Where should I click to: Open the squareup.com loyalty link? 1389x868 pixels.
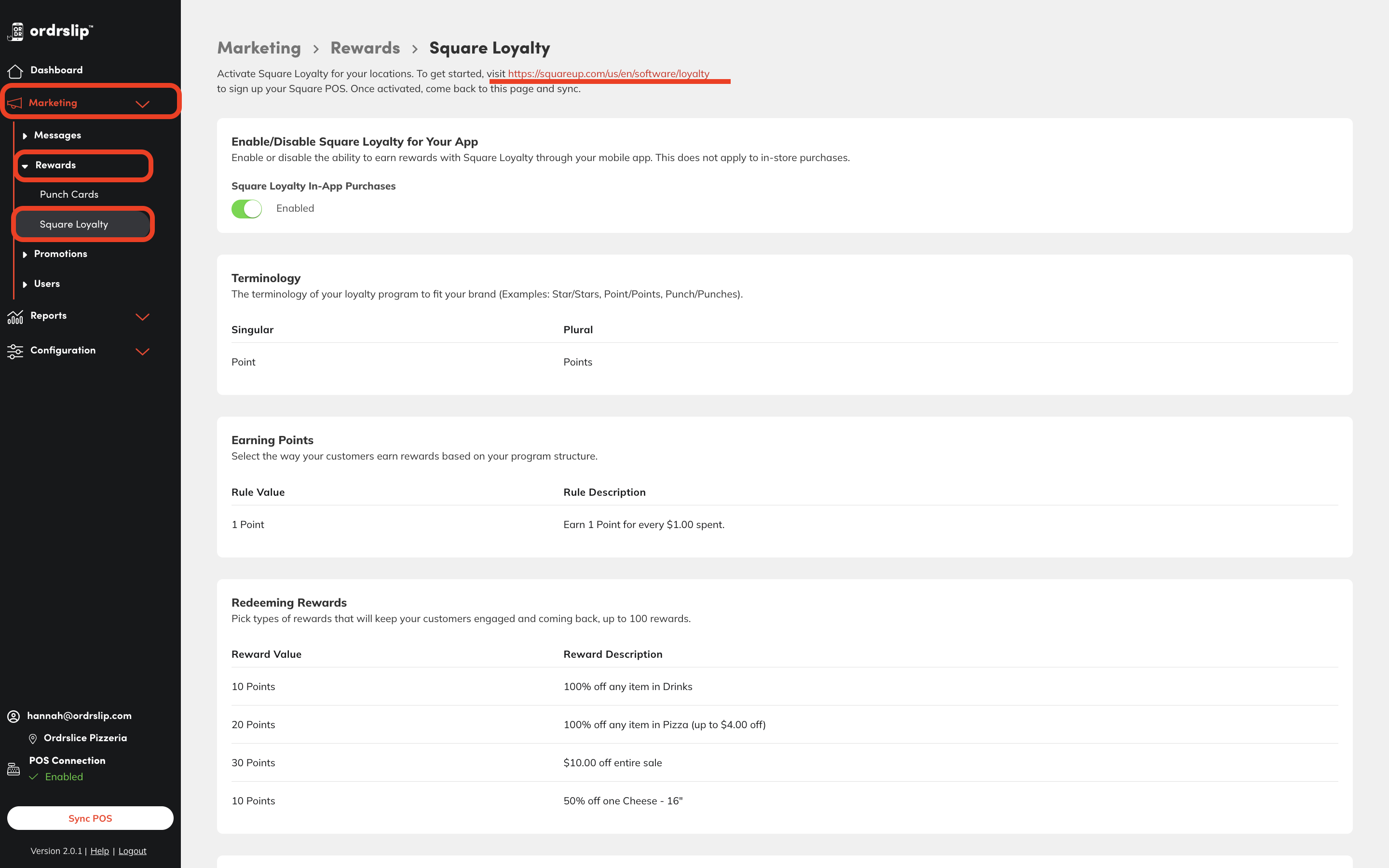608,73
